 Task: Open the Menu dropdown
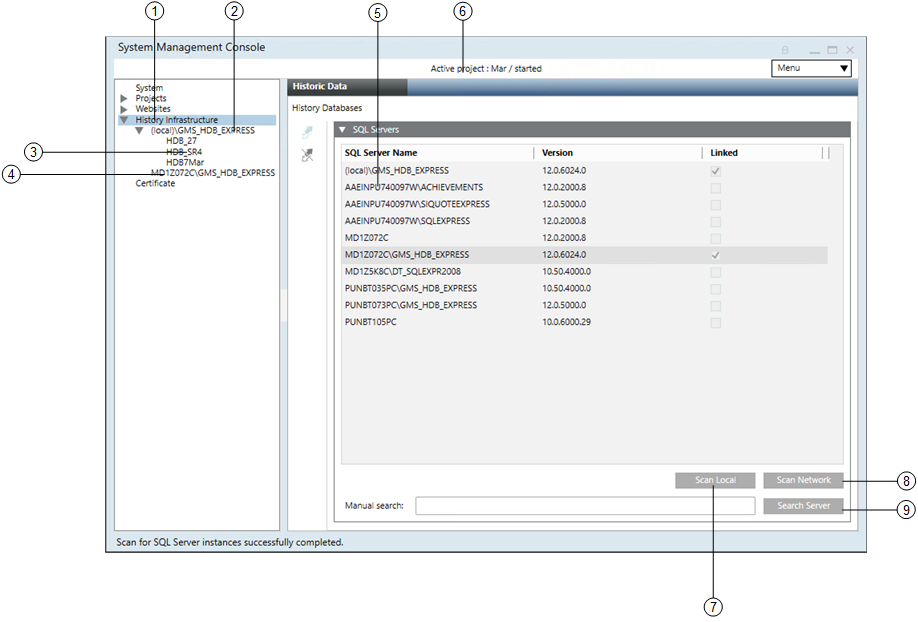point(812,68)
